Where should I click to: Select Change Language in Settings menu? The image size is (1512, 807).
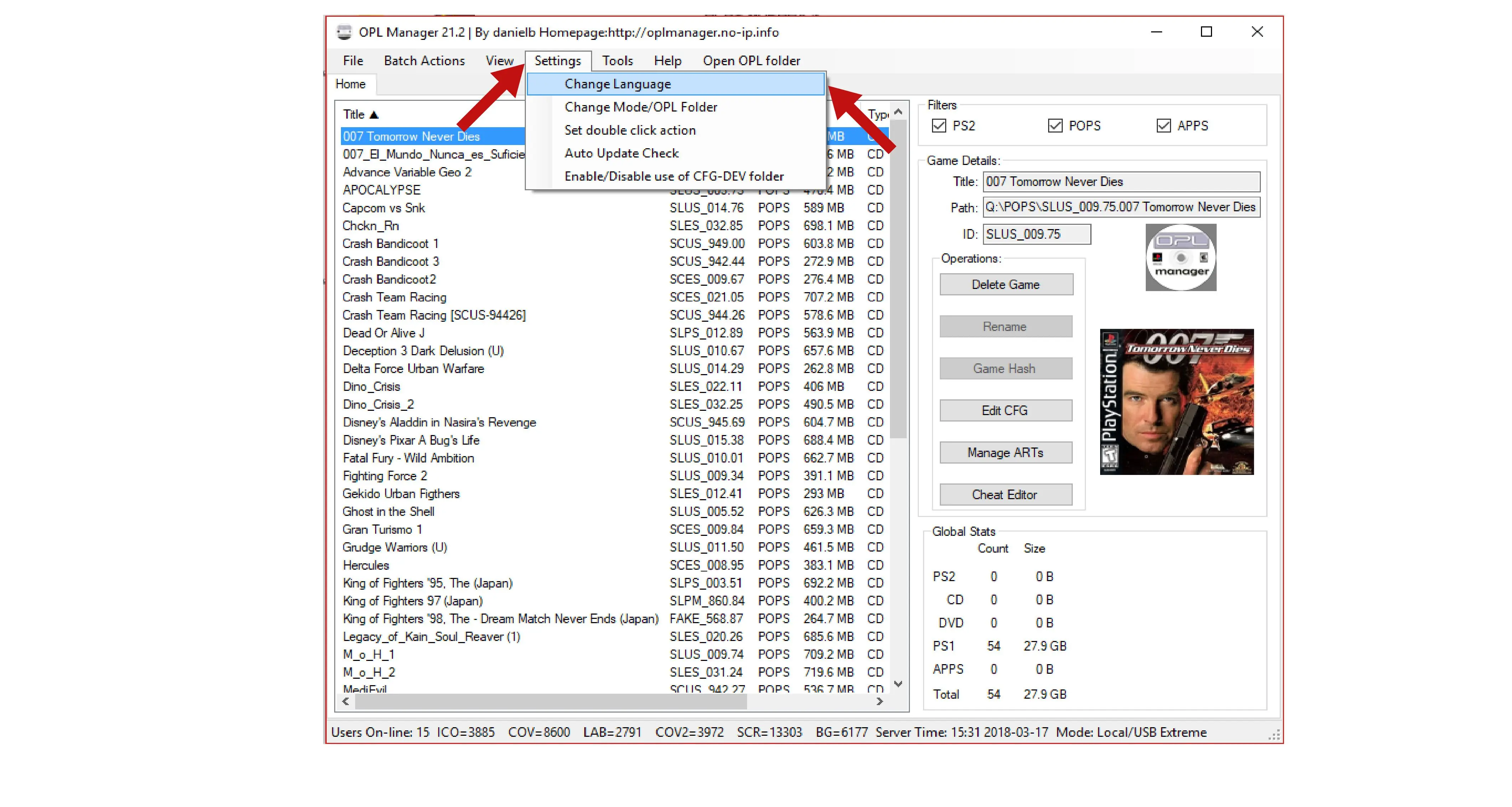point(675,84)
